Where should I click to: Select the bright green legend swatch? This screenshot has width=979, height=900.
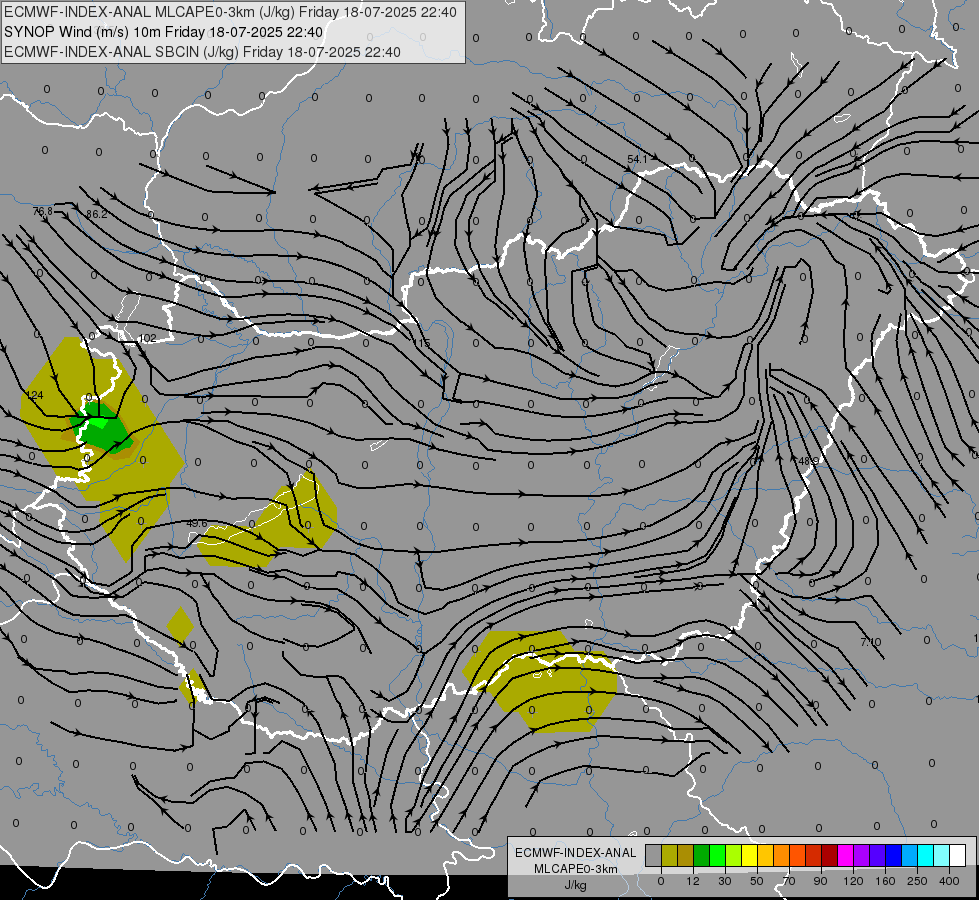coord(717,856)
